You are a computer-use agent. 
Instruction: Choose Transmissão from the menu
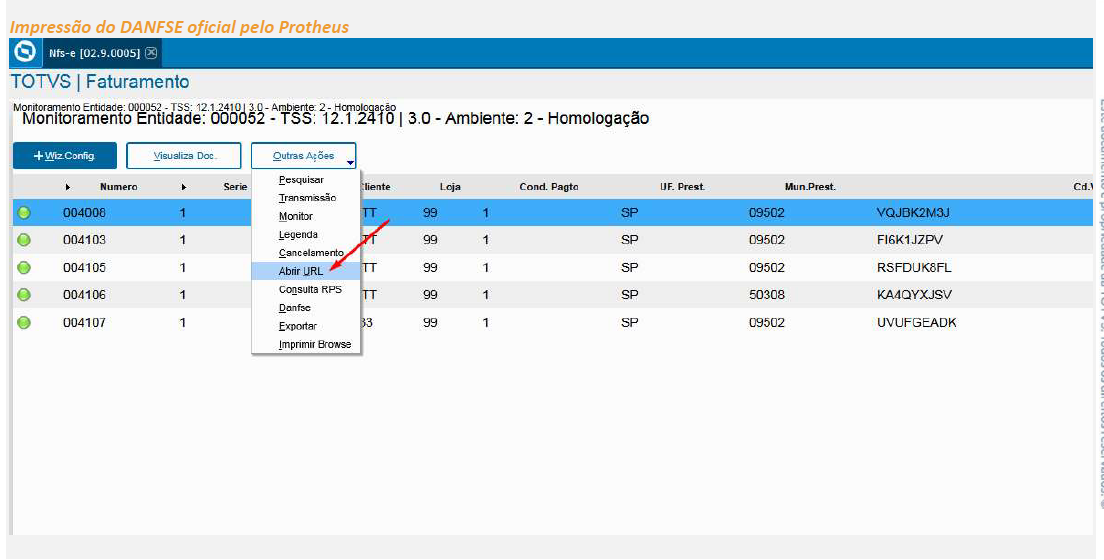(x=308, y=198)
